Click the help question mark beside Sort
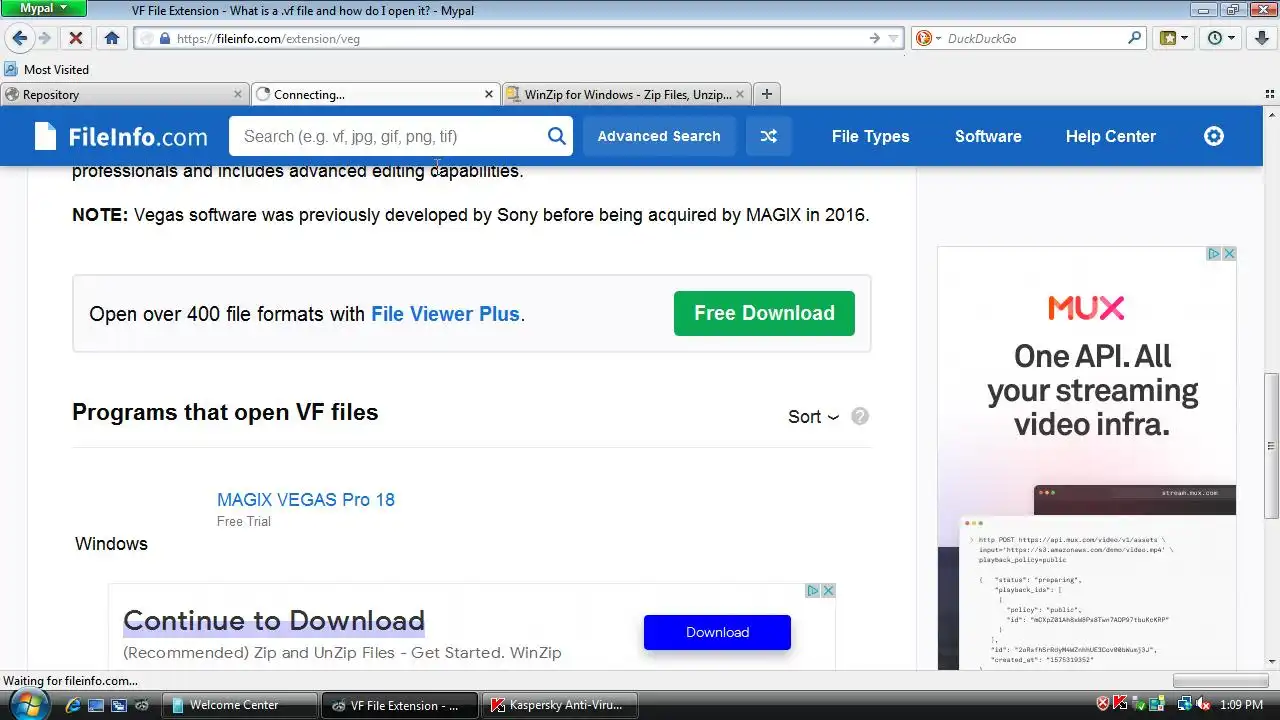1280x720 pixels. (860, 416)
